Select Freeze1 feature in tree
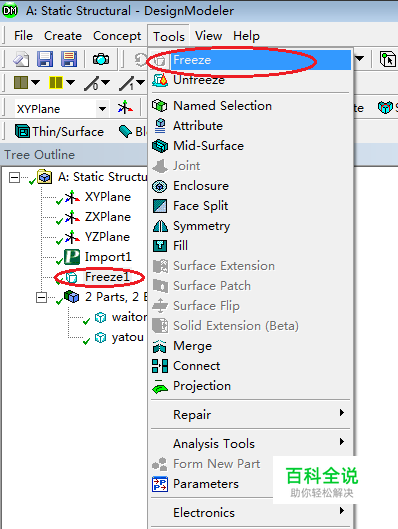398x529 pixels. (x=107, y=277)
